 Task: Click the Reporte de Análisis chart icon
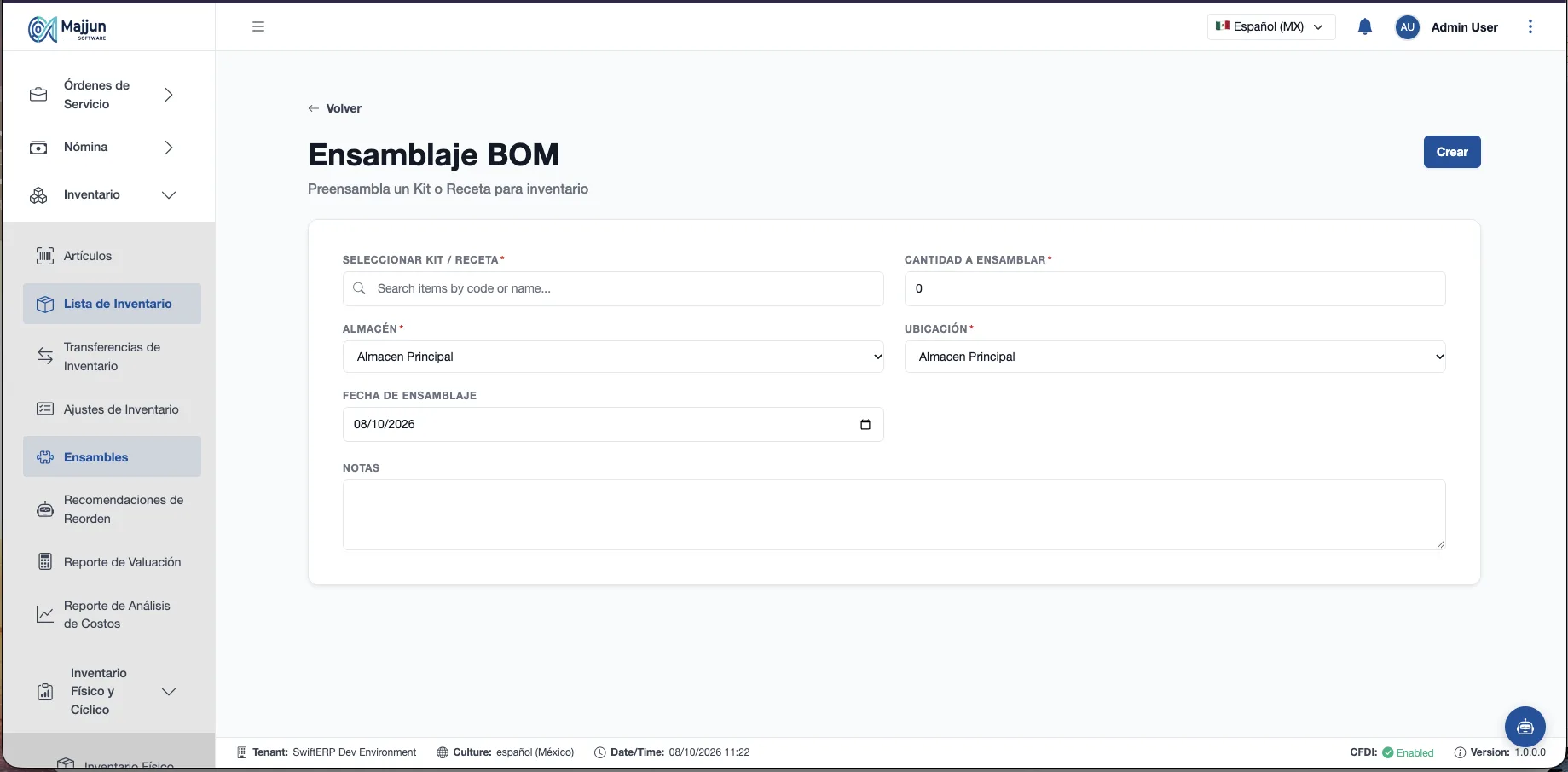45,614
